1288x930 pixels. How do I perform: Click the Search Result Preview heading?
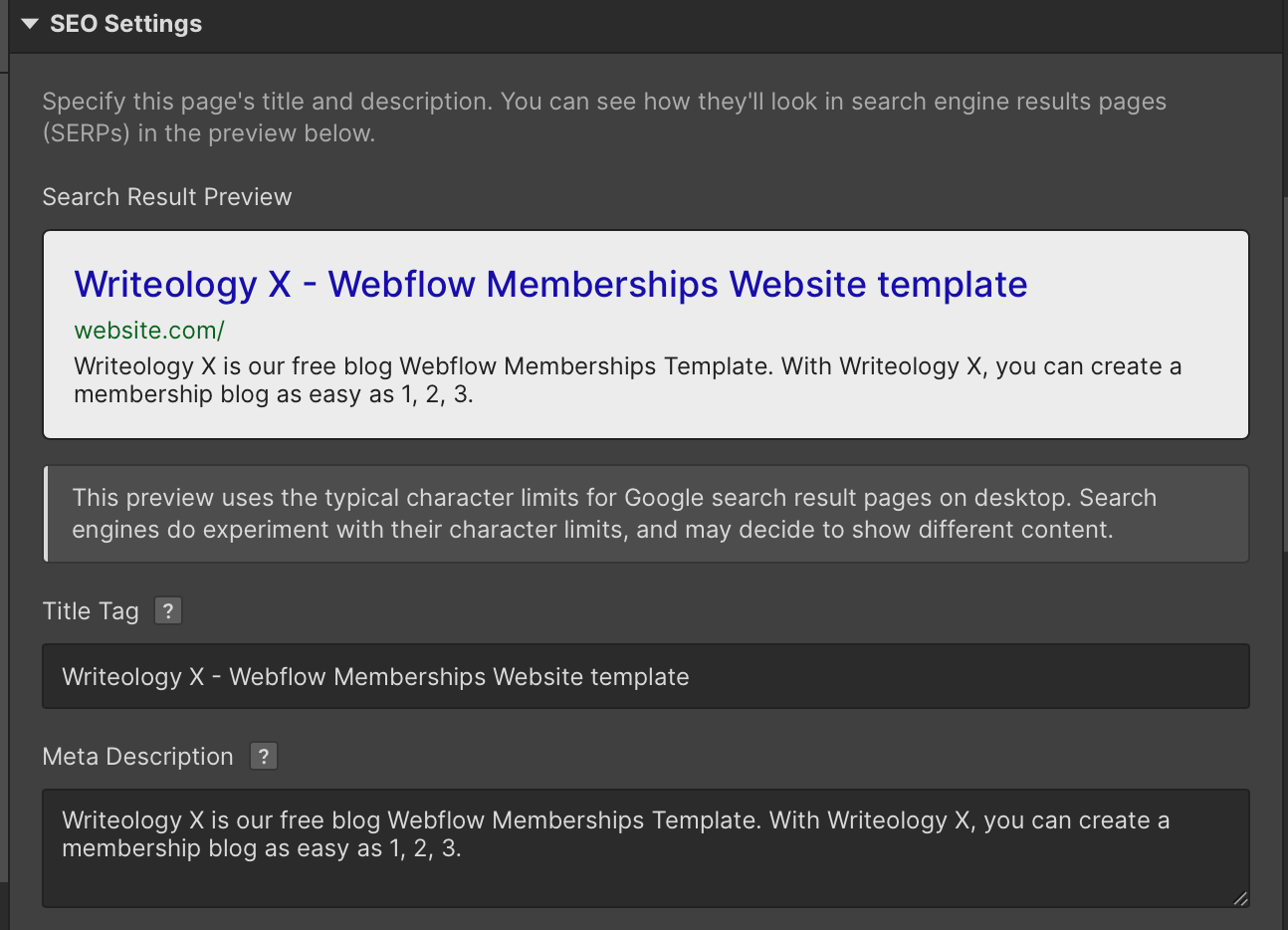coord(166,196)
